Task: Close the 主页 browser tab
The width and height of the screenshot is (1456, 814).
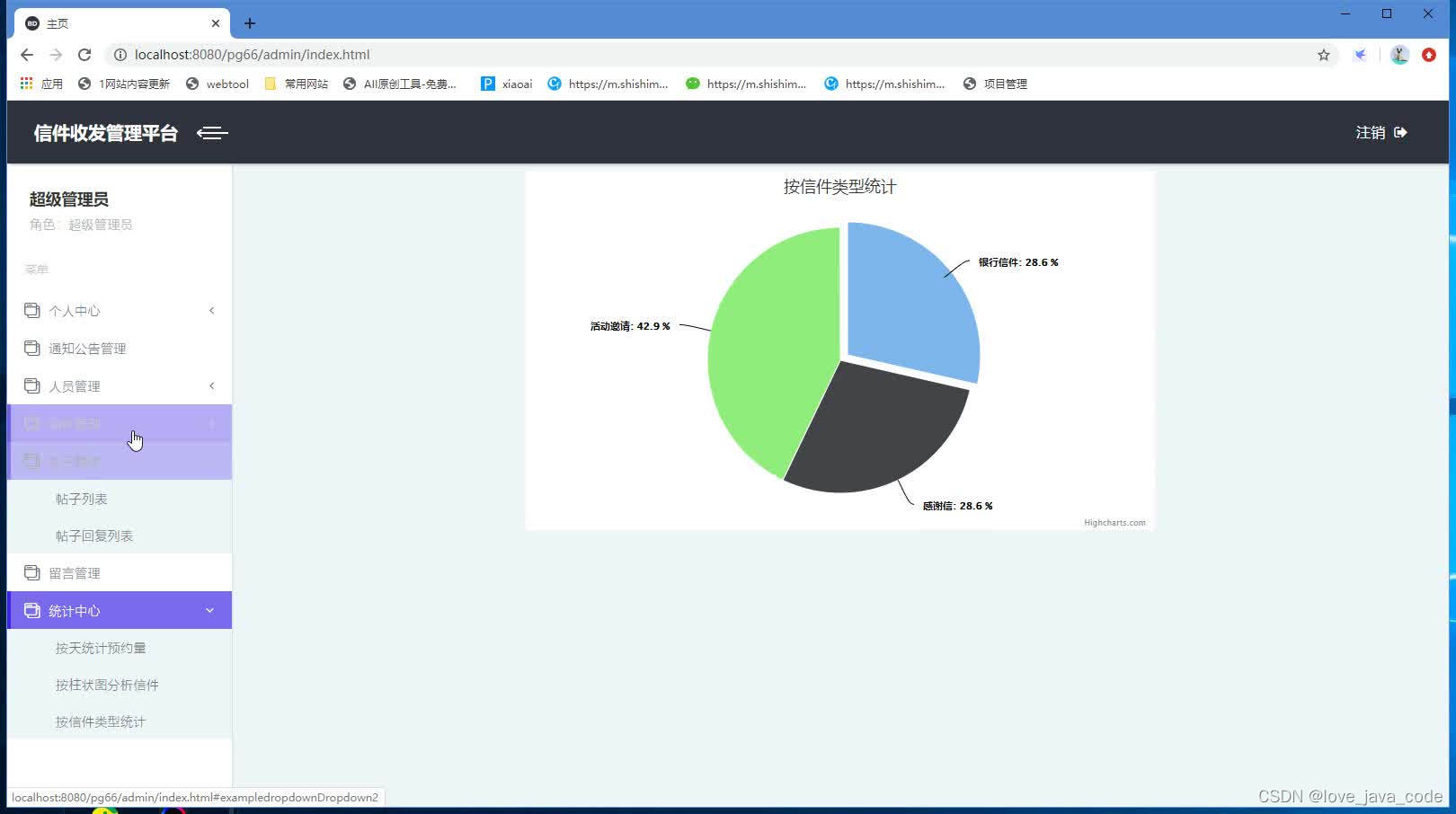Action: coord(216,23)
